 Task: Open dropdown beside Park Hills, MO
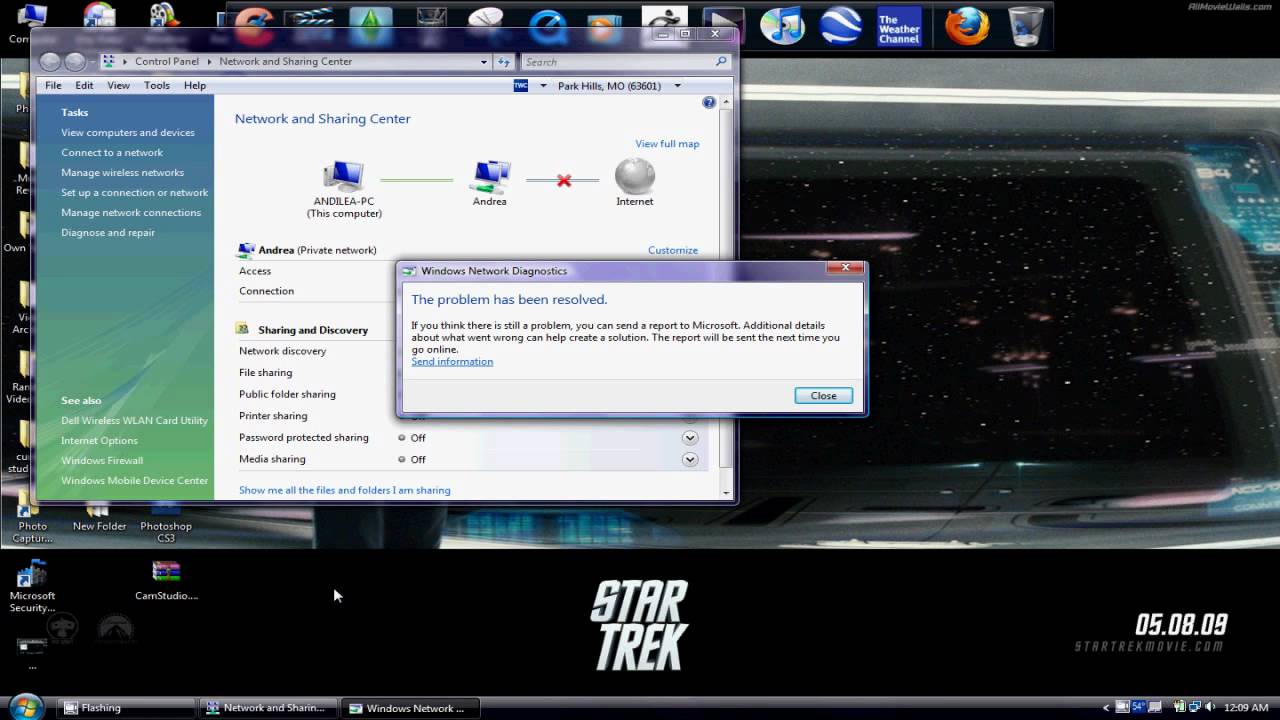677,86
